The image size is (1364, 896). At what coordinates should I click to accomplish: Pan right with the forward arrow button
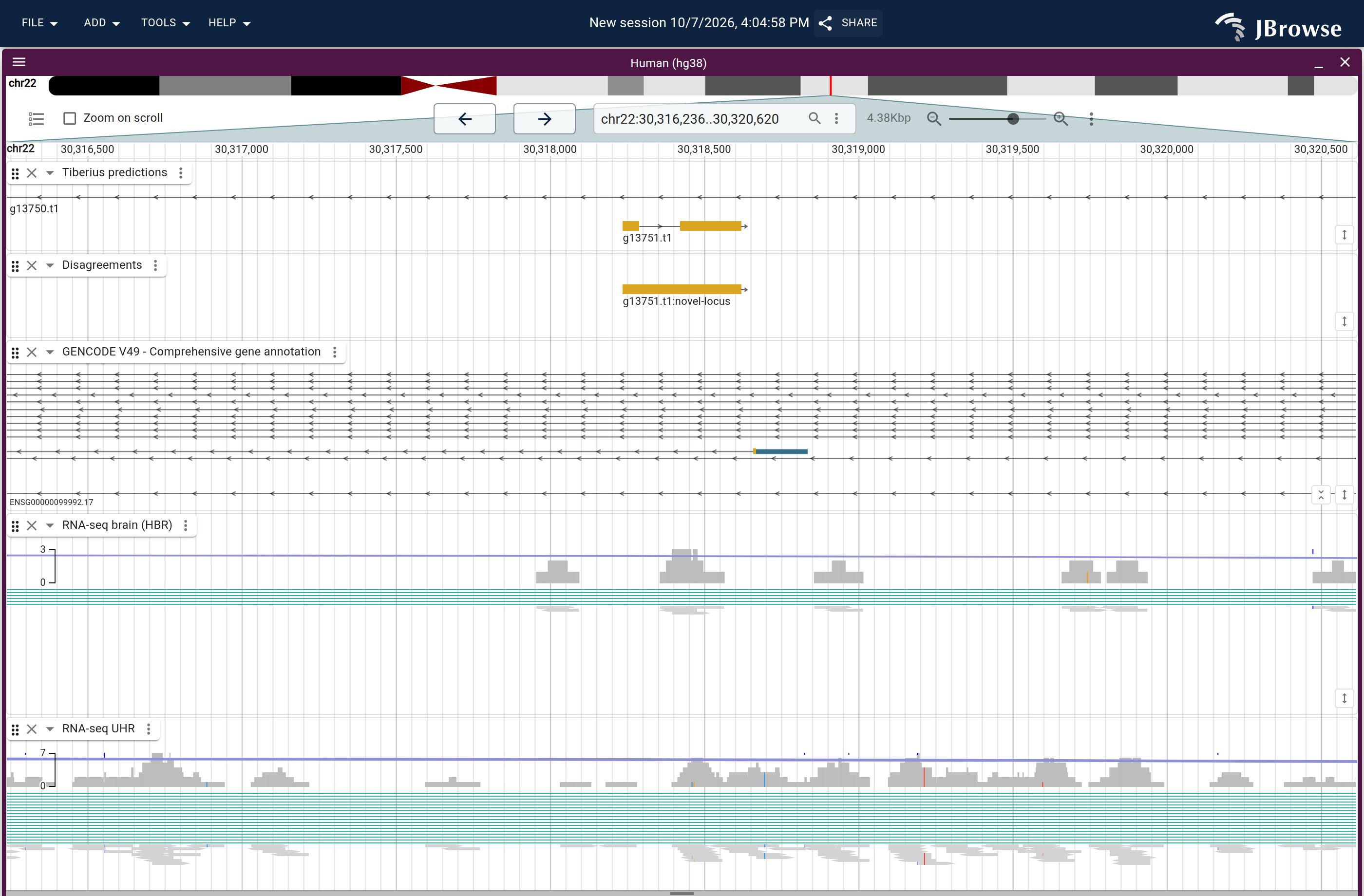coord(545,119)
